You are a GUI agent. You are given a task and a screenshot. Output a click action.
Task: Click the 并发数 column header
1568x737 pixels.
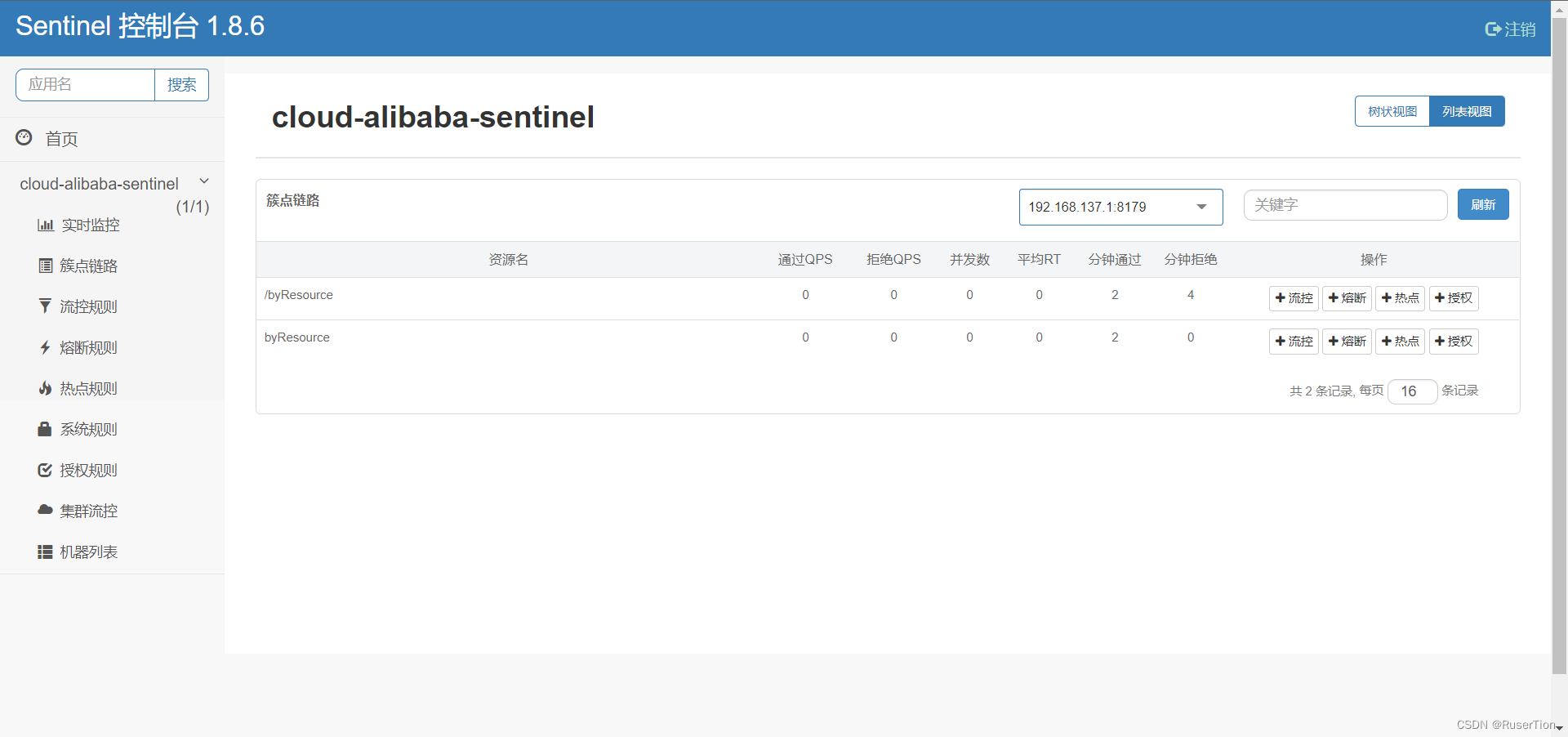969,260
